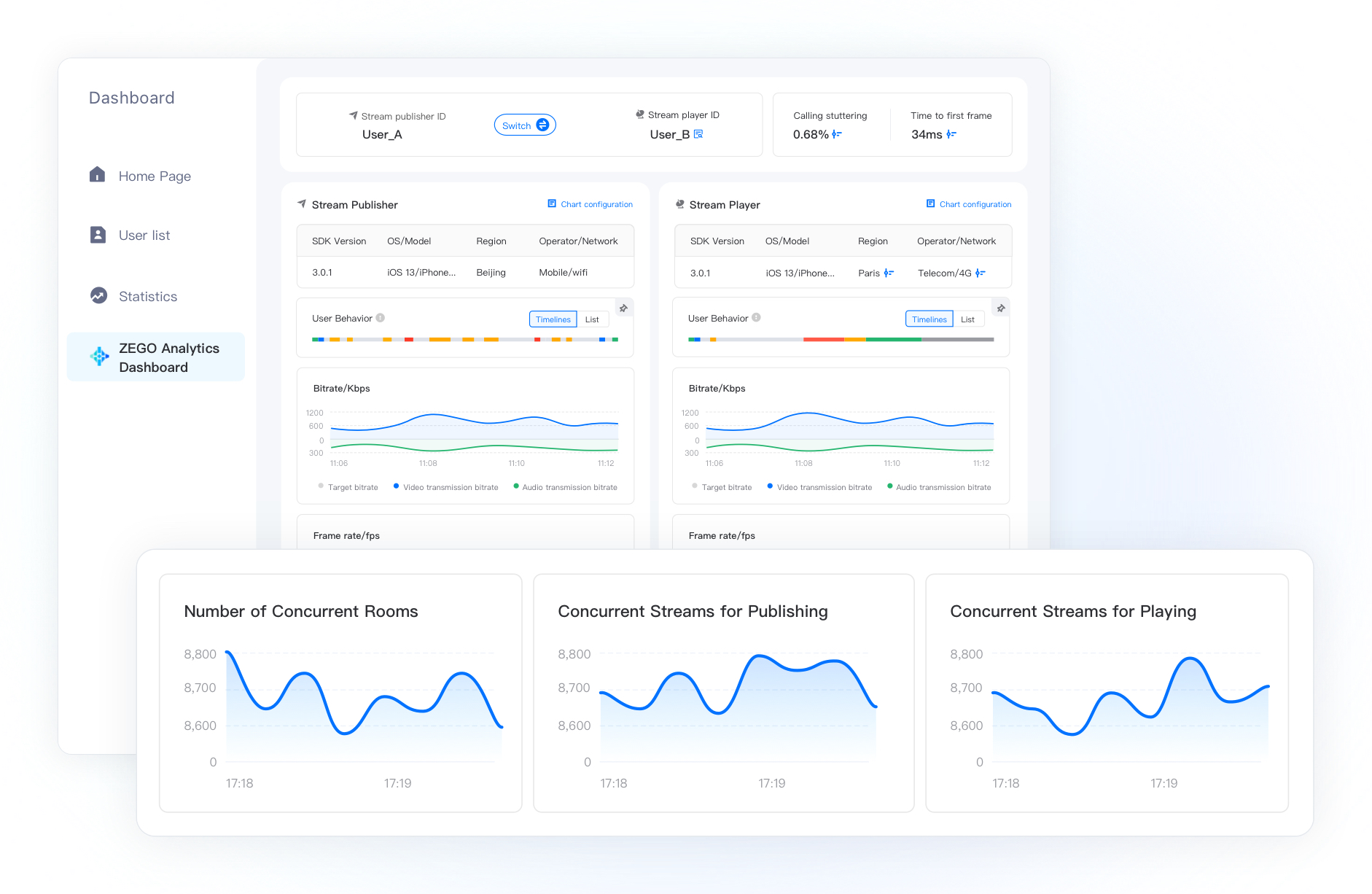Toggle Target bitrate legend in publisher chart
Viewport: 1372px width, 894px height.
[348, 486]
